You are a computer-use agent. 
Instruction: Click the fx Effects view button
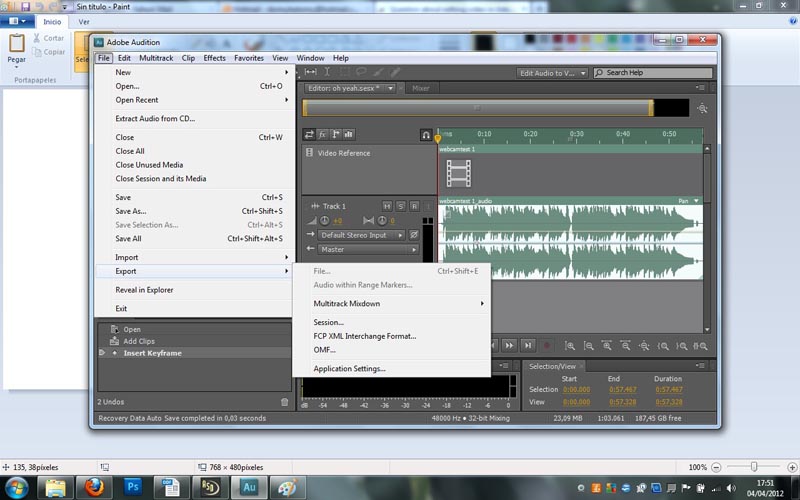322,135
